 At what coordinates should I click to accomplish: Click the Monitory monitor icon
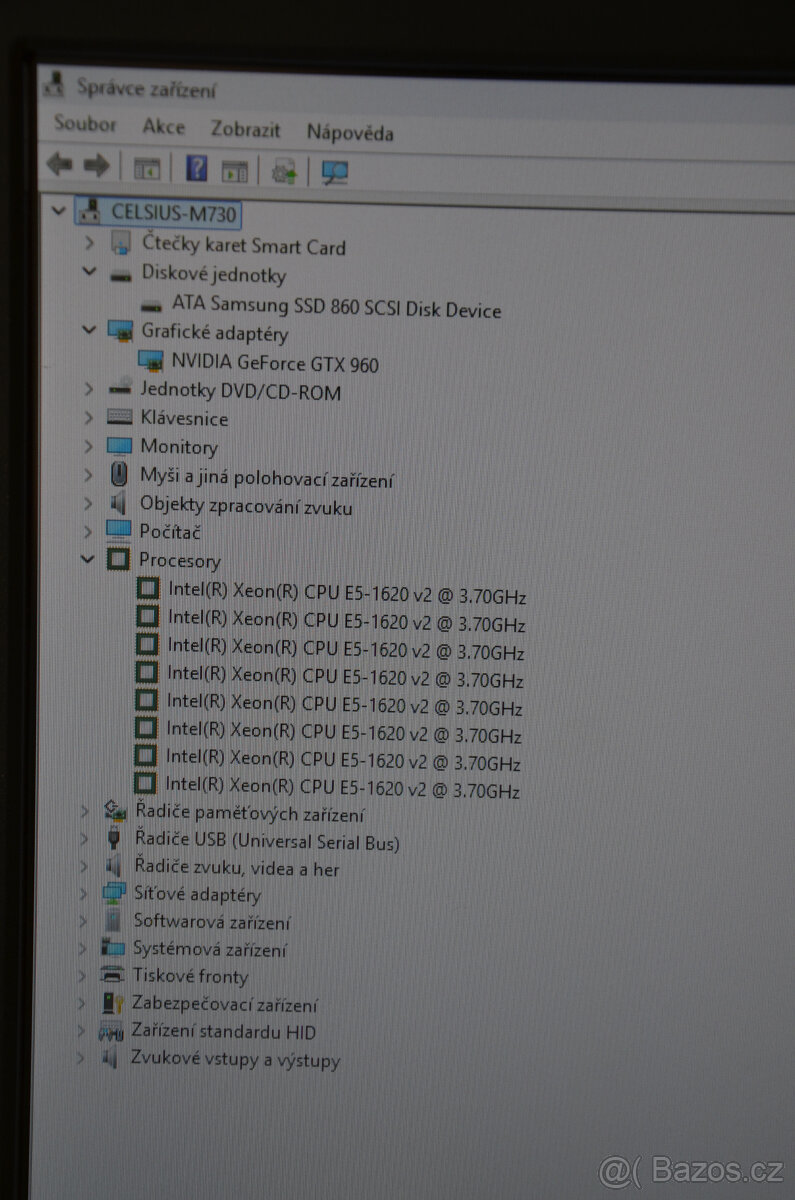pyautogui.click(x=119, y=445)
